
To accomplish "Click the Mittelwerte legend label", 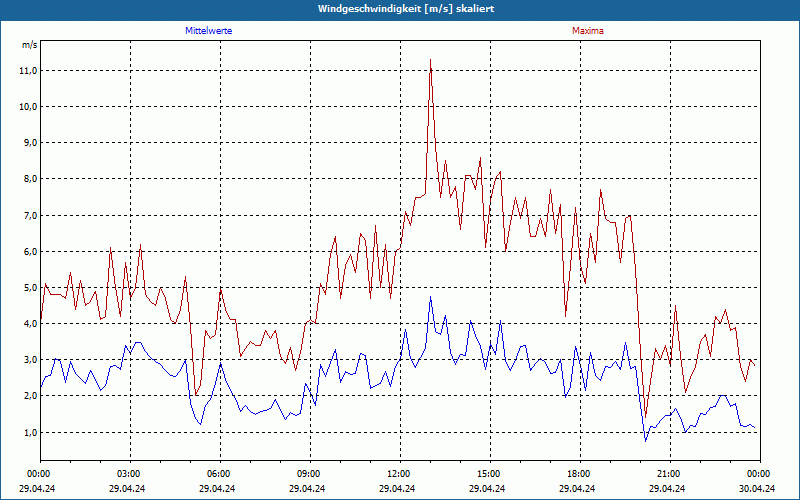I will 209,31.
